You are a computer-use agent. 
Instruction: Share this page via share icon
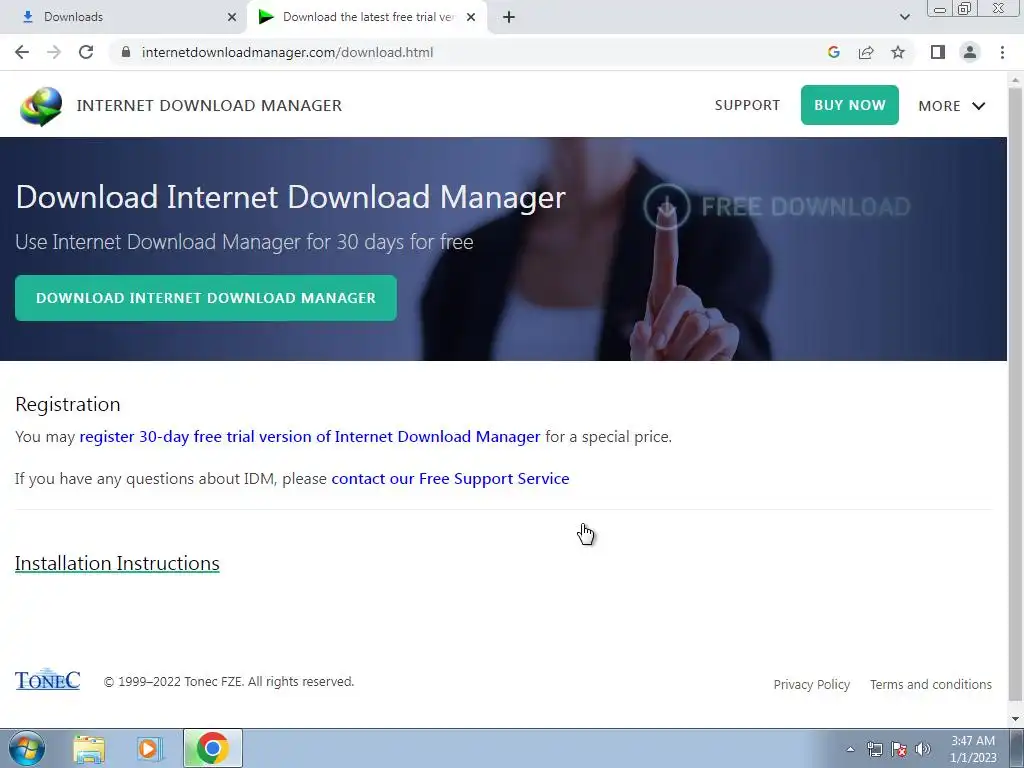point(866,52)
